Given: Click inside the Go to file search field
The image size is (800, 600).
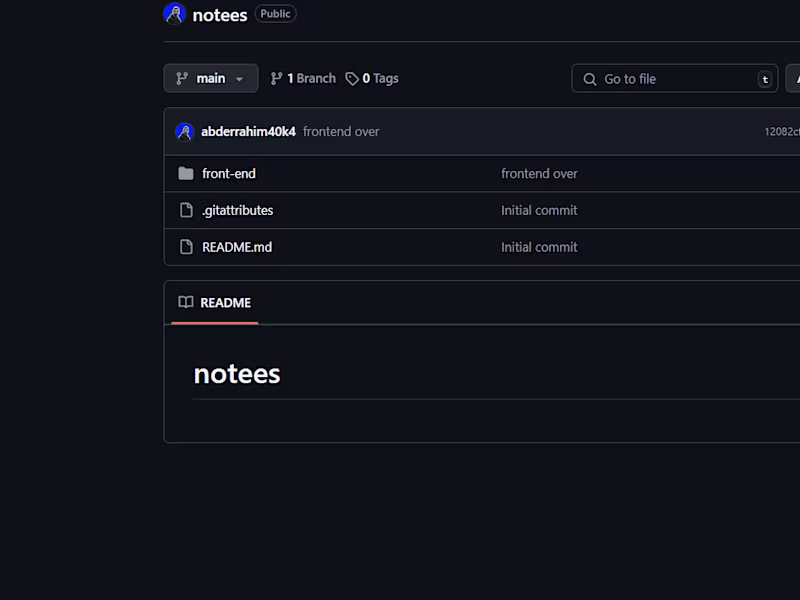Looking at the screenshot, I should (x=670, y=78).
